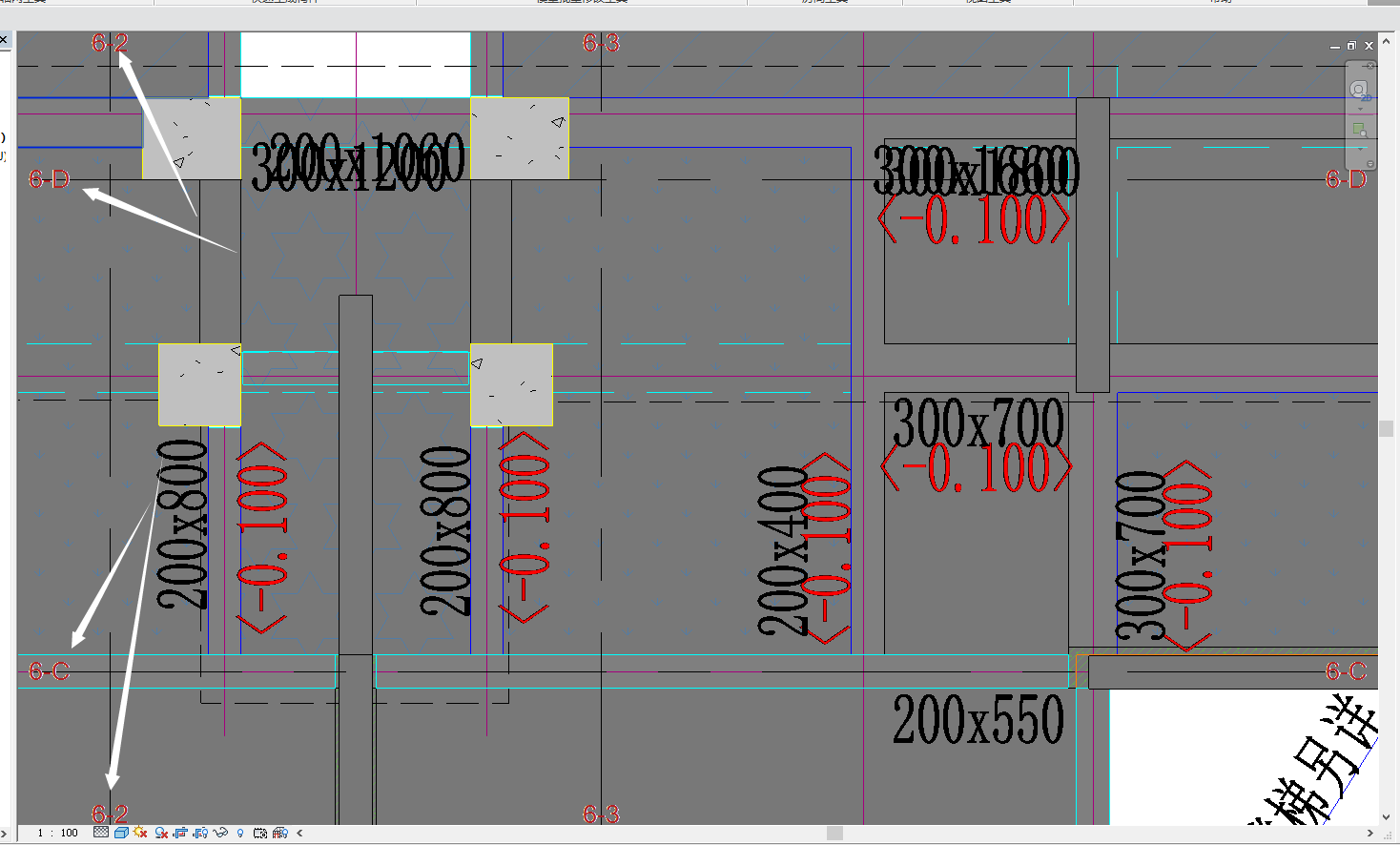
Task: Click the horizontal scrollbar thumb
Action: coord(834,834)
